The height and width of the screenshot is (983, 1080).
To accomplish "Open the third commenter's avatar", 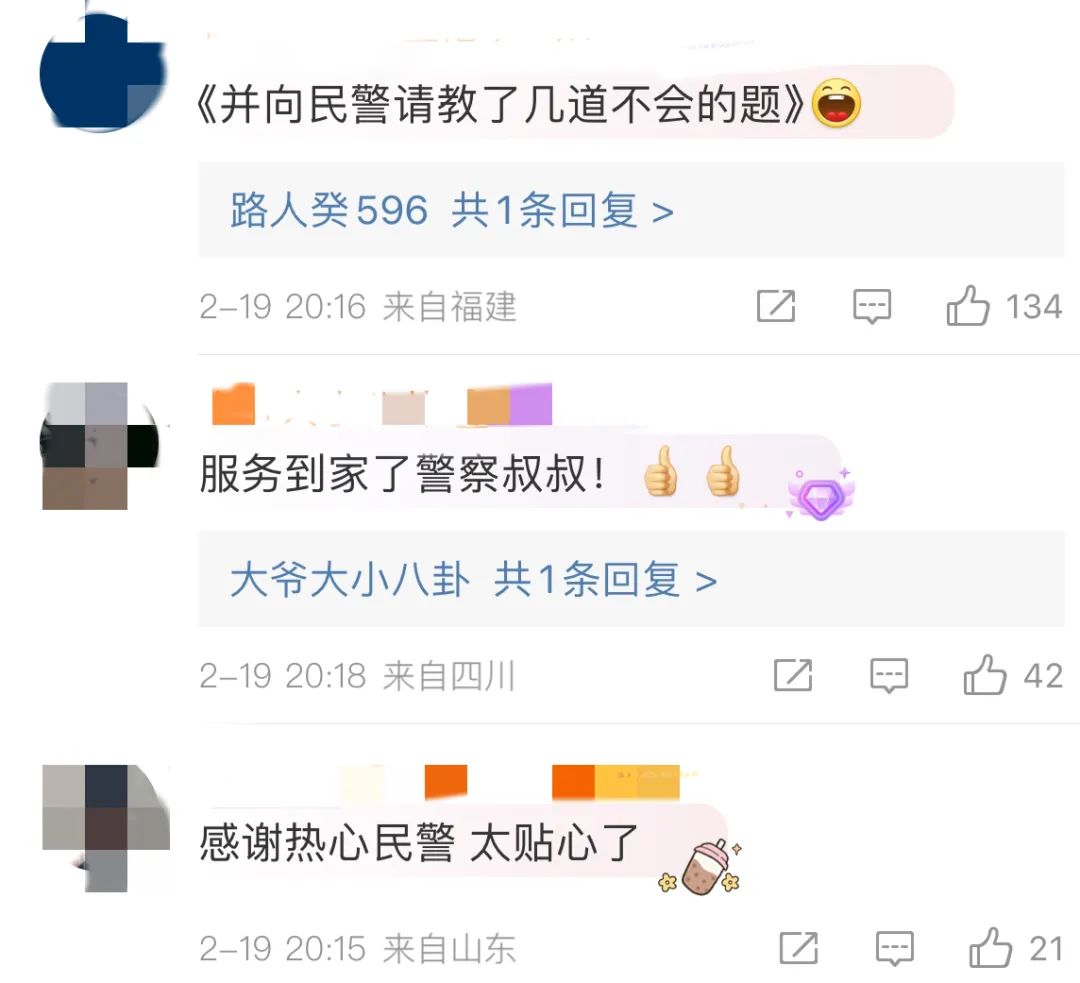I will (105, 828).
